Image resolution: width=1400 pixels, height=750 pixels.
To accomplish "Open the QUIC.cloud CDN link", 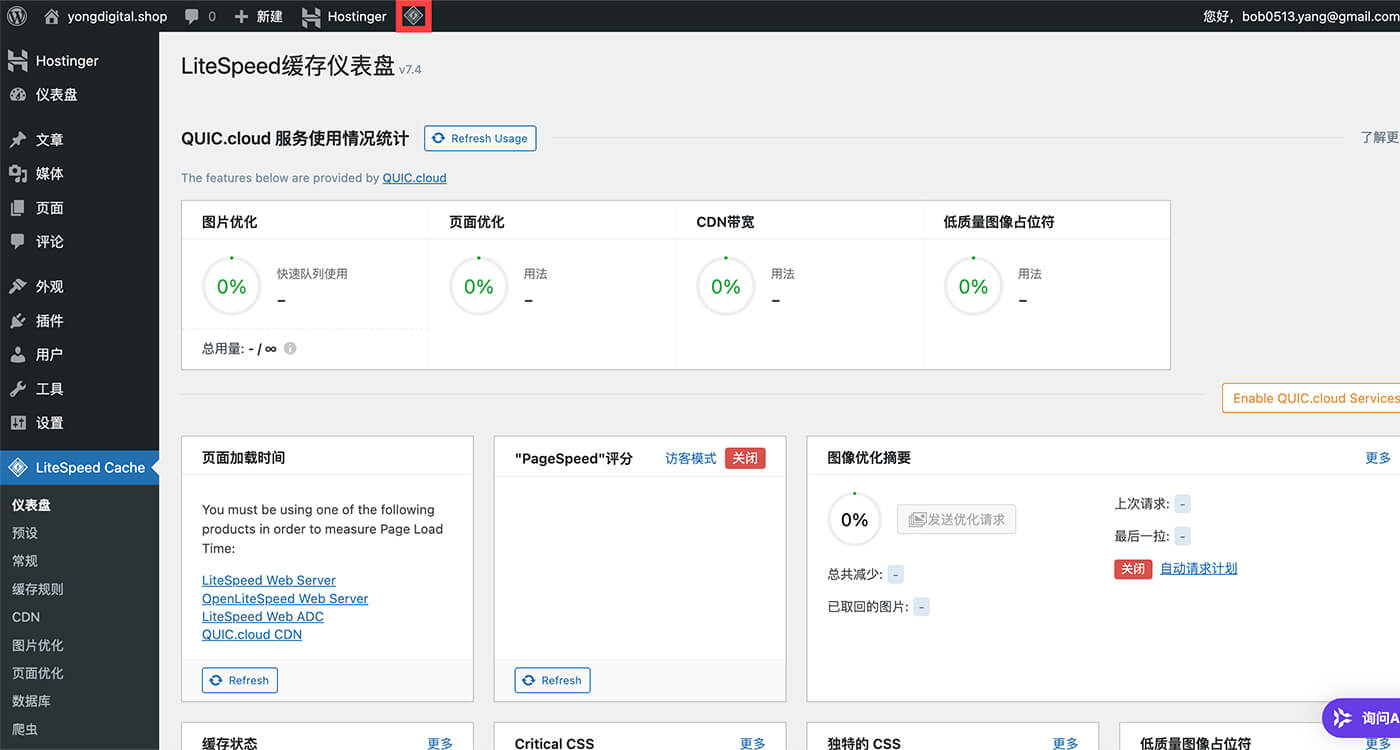I will 252,634.
